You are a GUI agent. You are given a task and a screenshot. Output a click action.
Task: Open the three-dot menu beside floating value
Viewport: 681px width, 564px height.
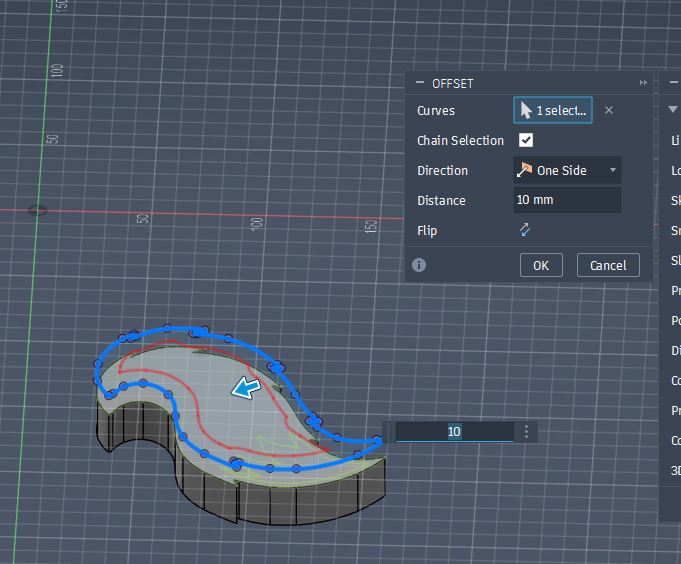click(526, 432)
